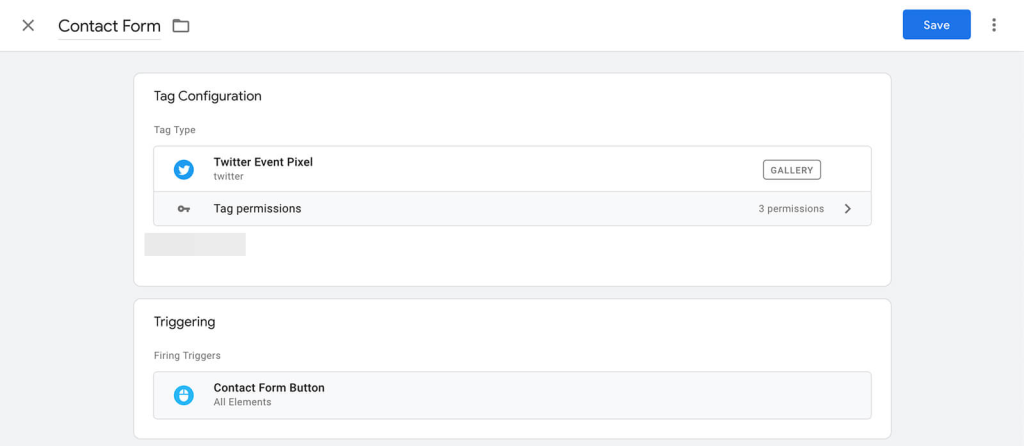Select the Twitter Event Pixel tag type title

[263, 162]
